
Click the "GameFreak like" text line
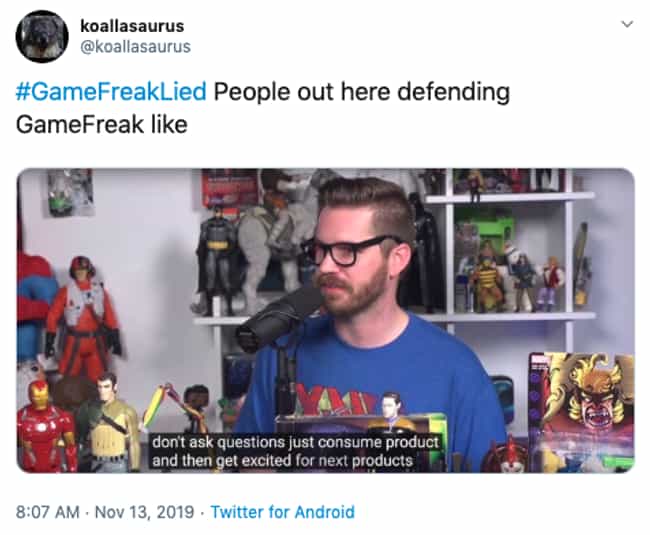pyautogui.click(x=102, y=124)
